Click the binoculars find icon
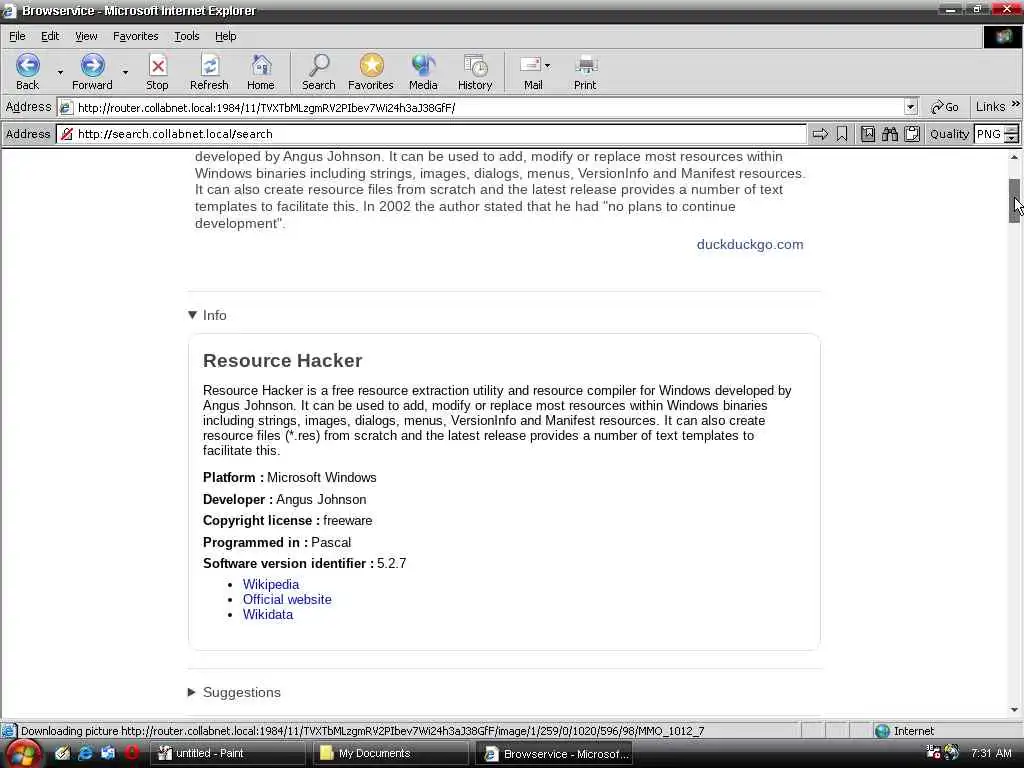This screenshot has width=1024, height=768. click(x=889, y=134)
